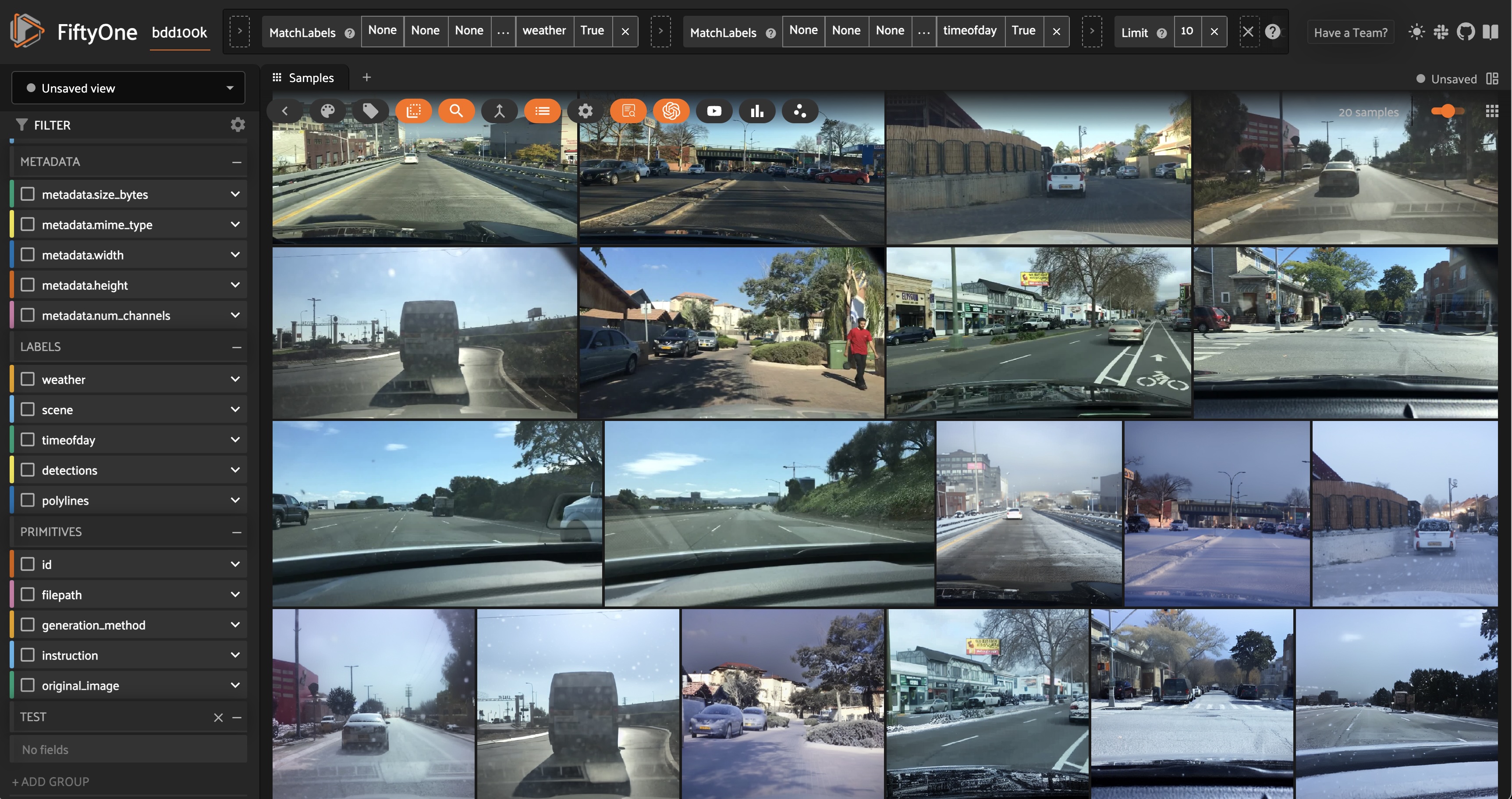The image size is (1512, 799).
Task: Open the Slack community icon
Action: pyautogui.click(x=1441, y=32)
